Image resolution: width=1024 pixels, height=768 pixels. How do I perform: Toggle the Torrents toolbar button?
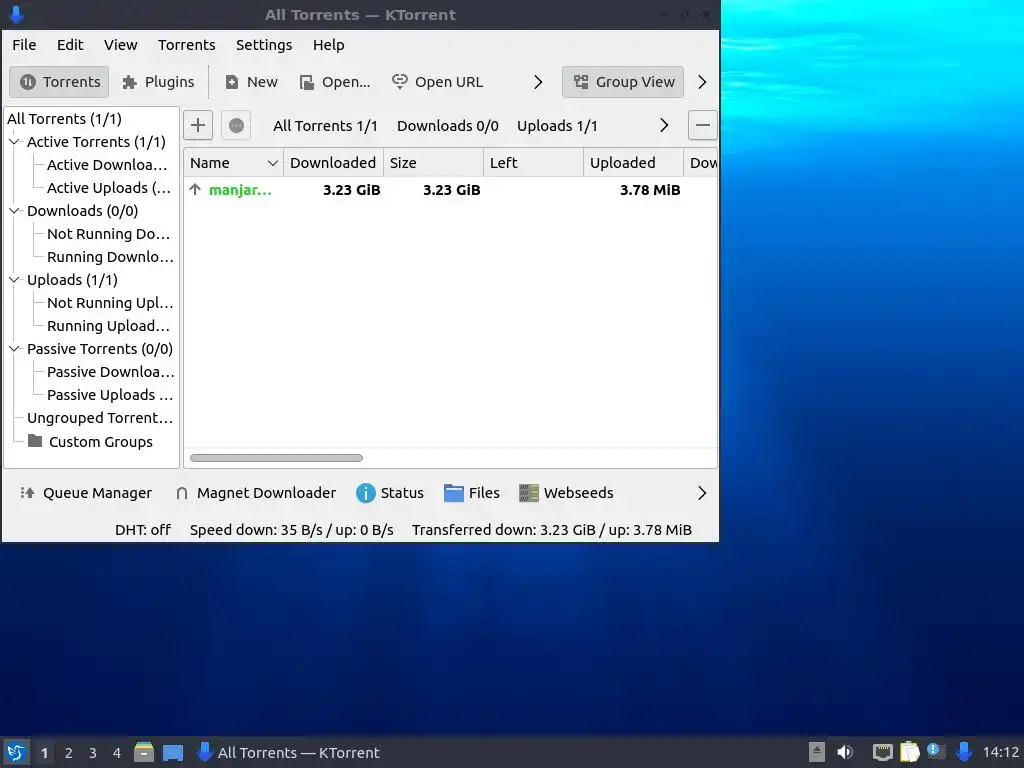(x=59, y=82)
